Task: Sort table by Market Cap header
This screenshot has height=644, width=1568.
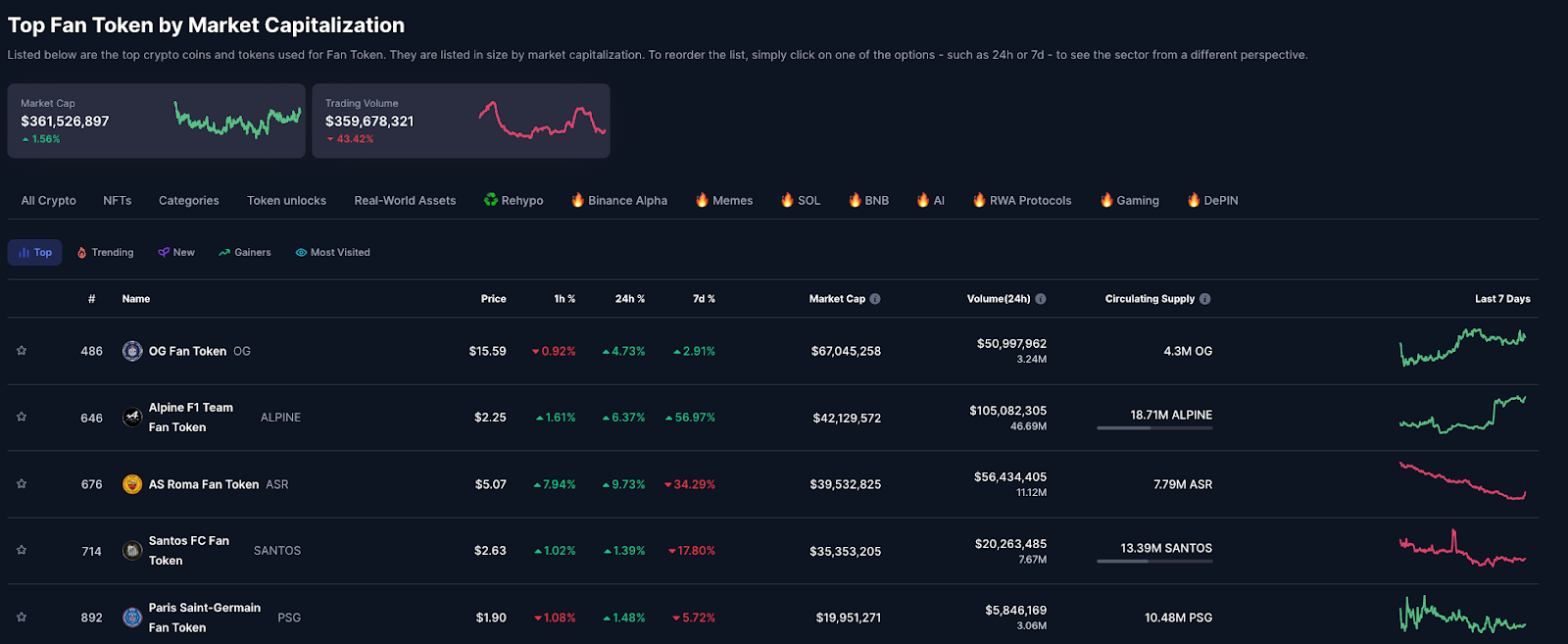Action: (837, 299)
